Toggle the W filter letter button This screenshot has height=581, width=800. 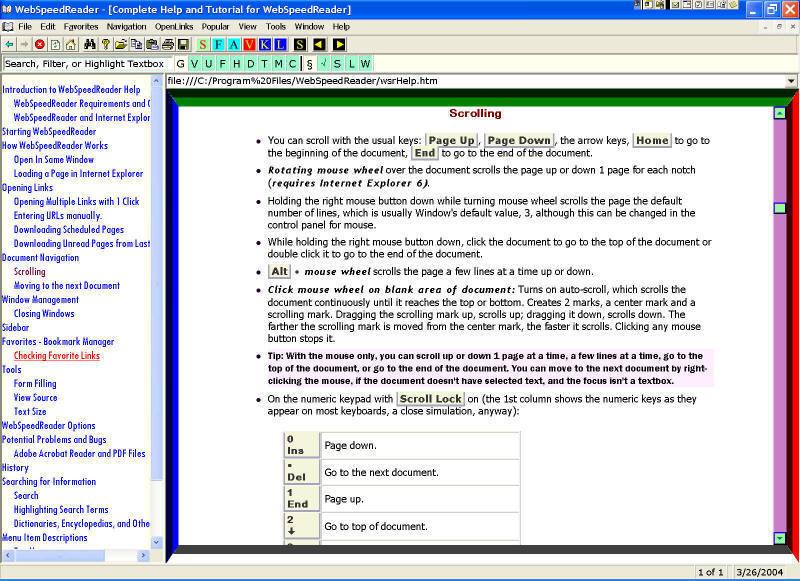[x=365, y=64]
